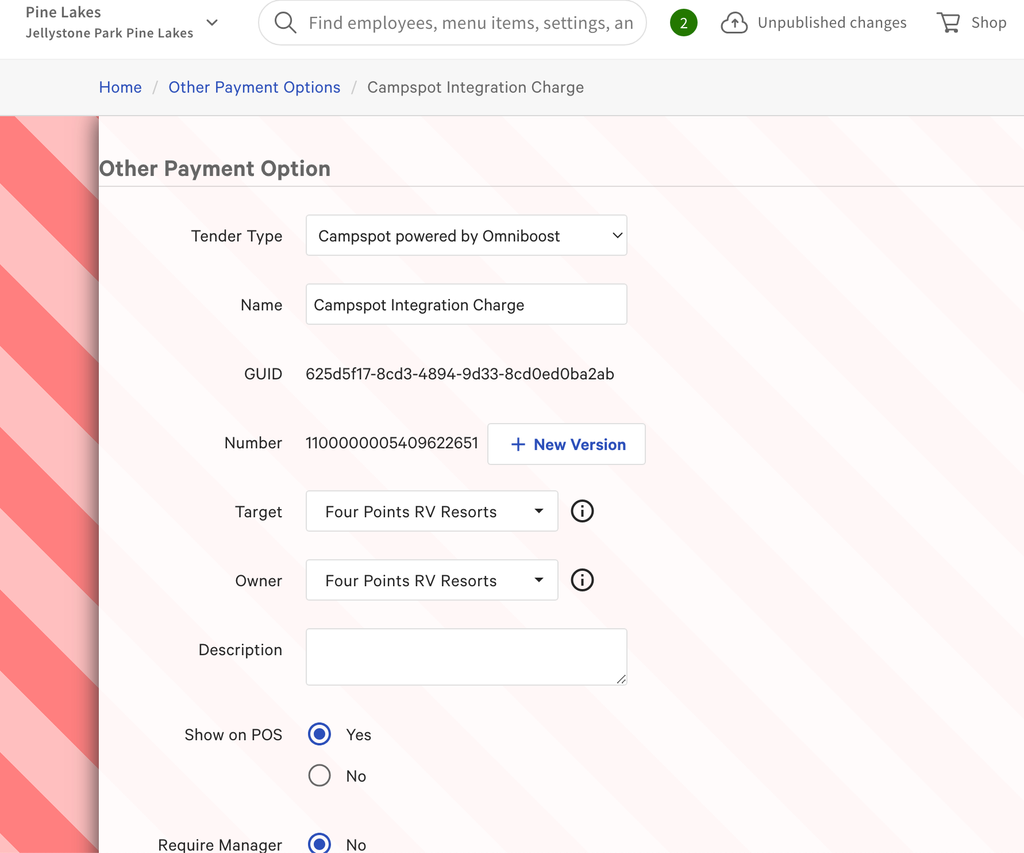The image size is (1024, 853).
Task: Navigate to Other Payment Options breadcrumb
Action: coord(254,87)
